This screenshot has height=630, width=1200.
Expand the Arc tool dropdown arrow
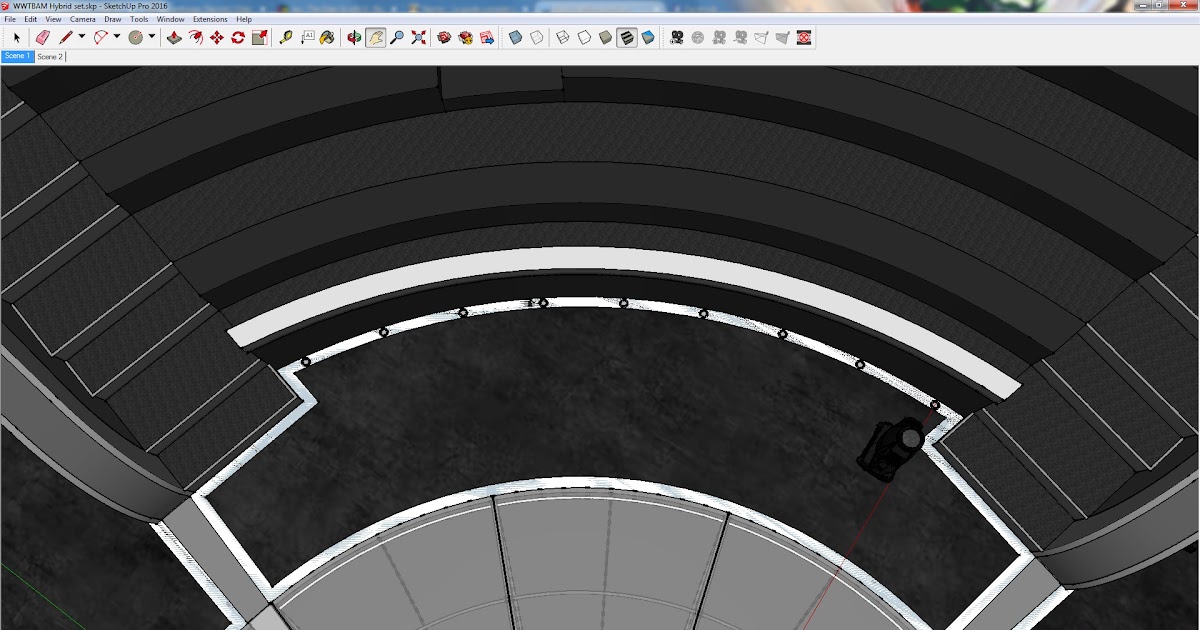pyautogui.click(x=117, y=36)
